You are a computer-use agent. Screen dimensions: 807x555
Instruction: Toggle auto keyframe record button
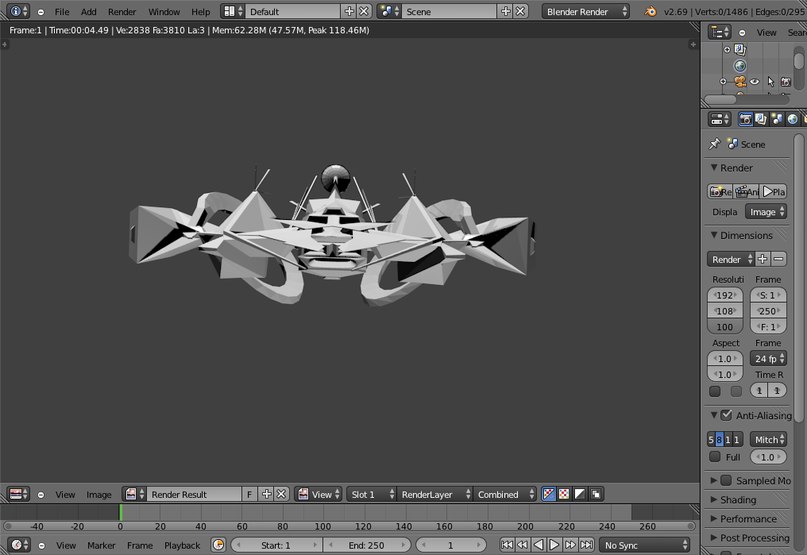point(219,545)
